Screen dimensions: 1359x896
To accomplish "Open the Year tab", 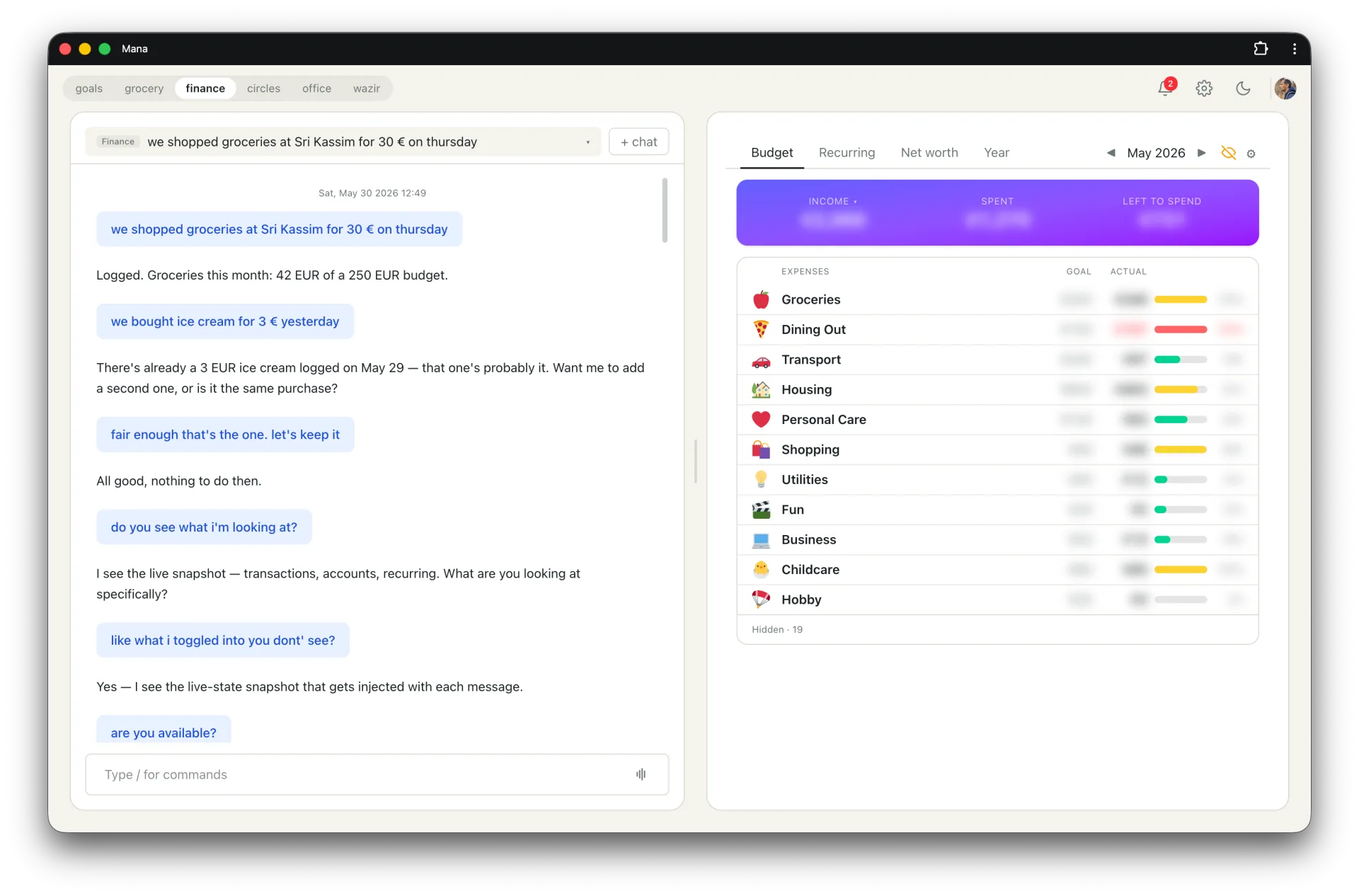I will [996, 153].
